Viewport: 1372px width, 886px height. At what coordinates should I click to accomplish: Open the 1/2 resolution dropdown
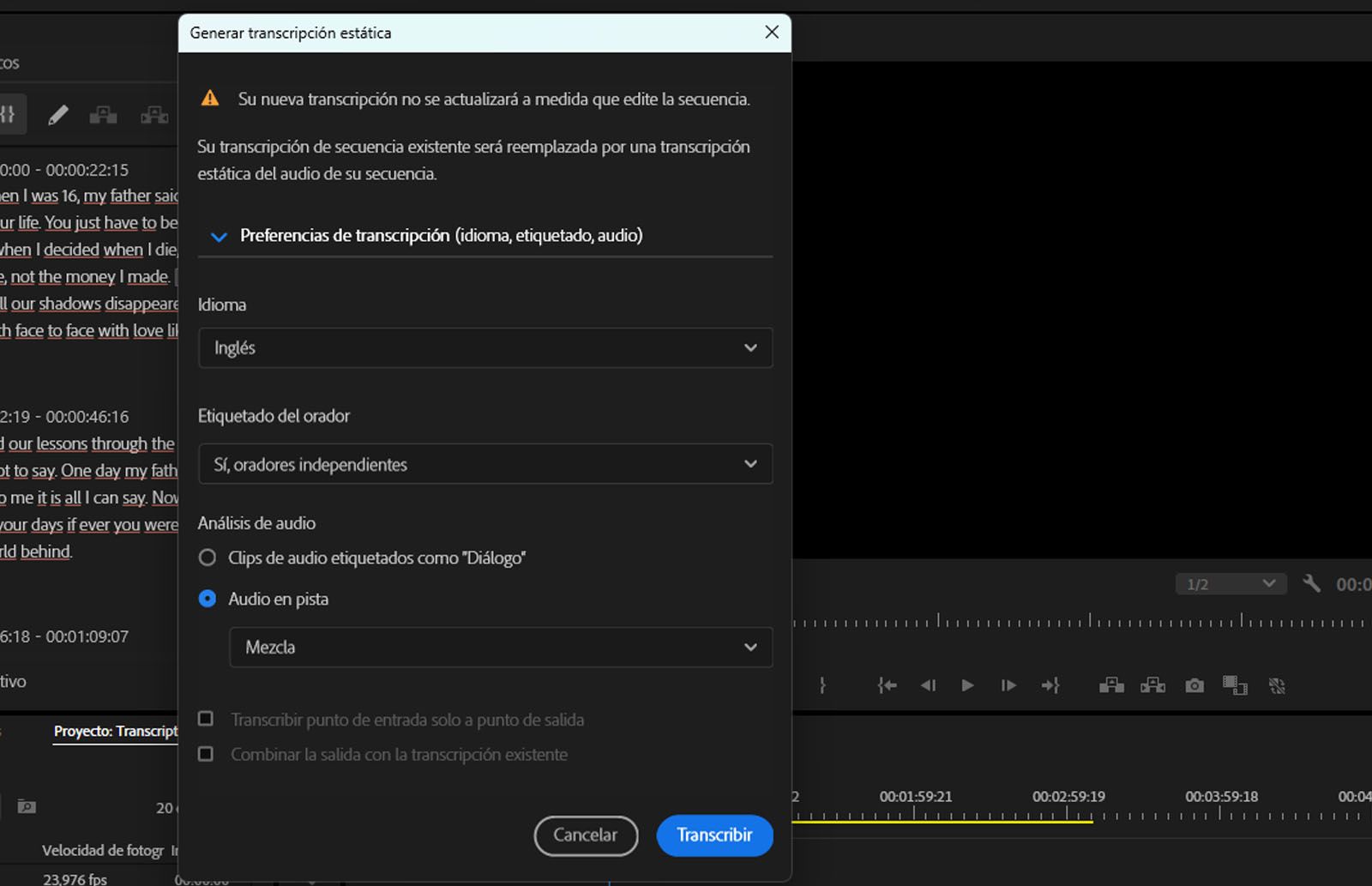coord(1230,583)
